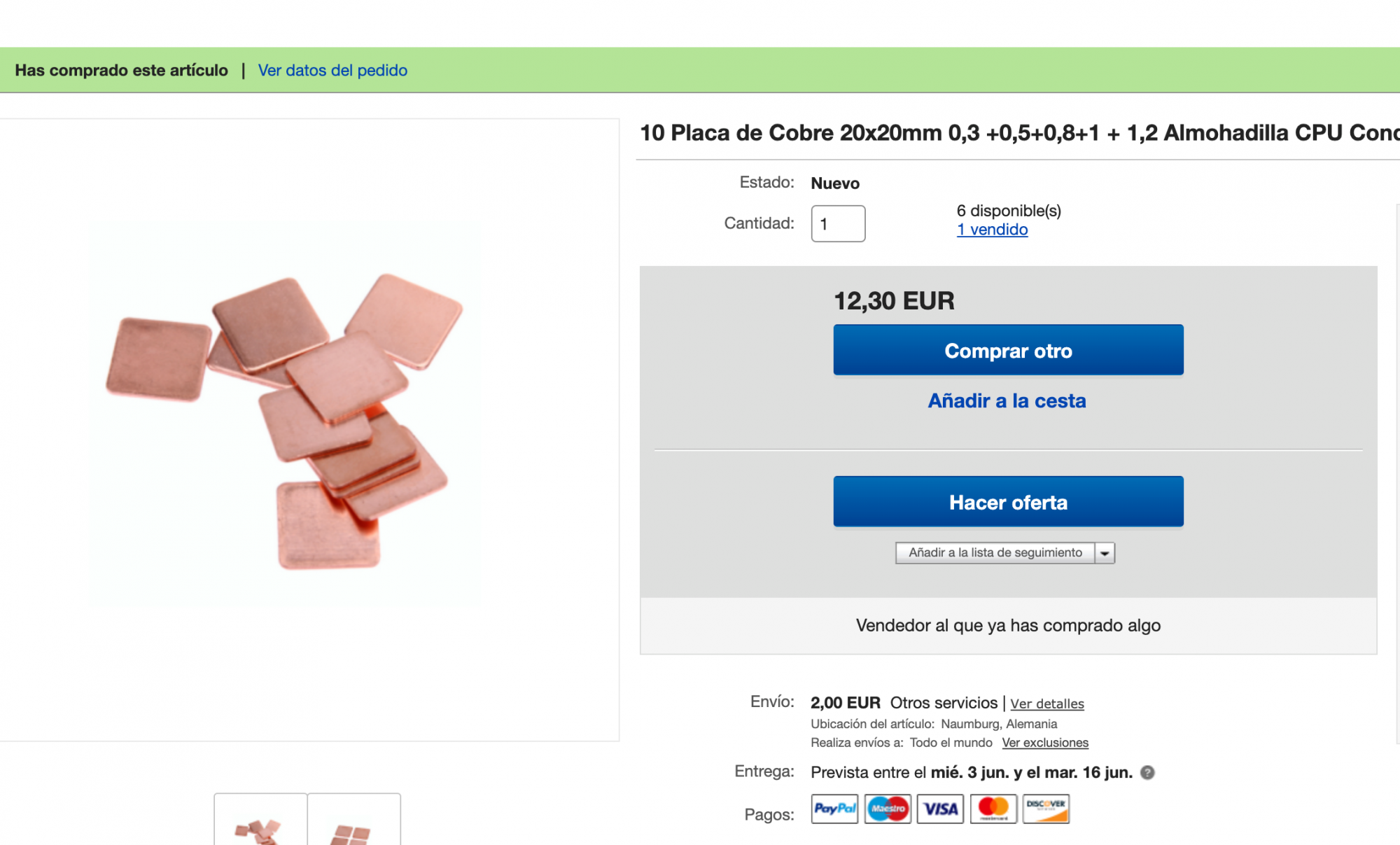Click the PayPal payment icon
The image size is (1400, 845).
click(834, 809)
